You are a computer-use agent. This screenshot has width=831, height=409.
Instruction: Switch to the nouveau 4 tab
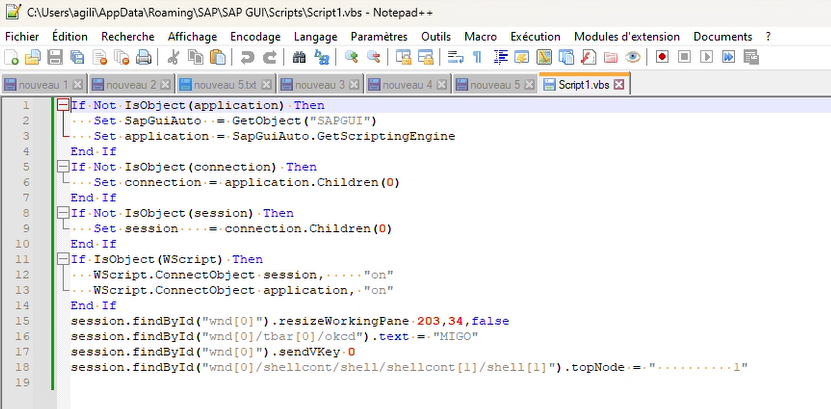(x=408, y=85)
